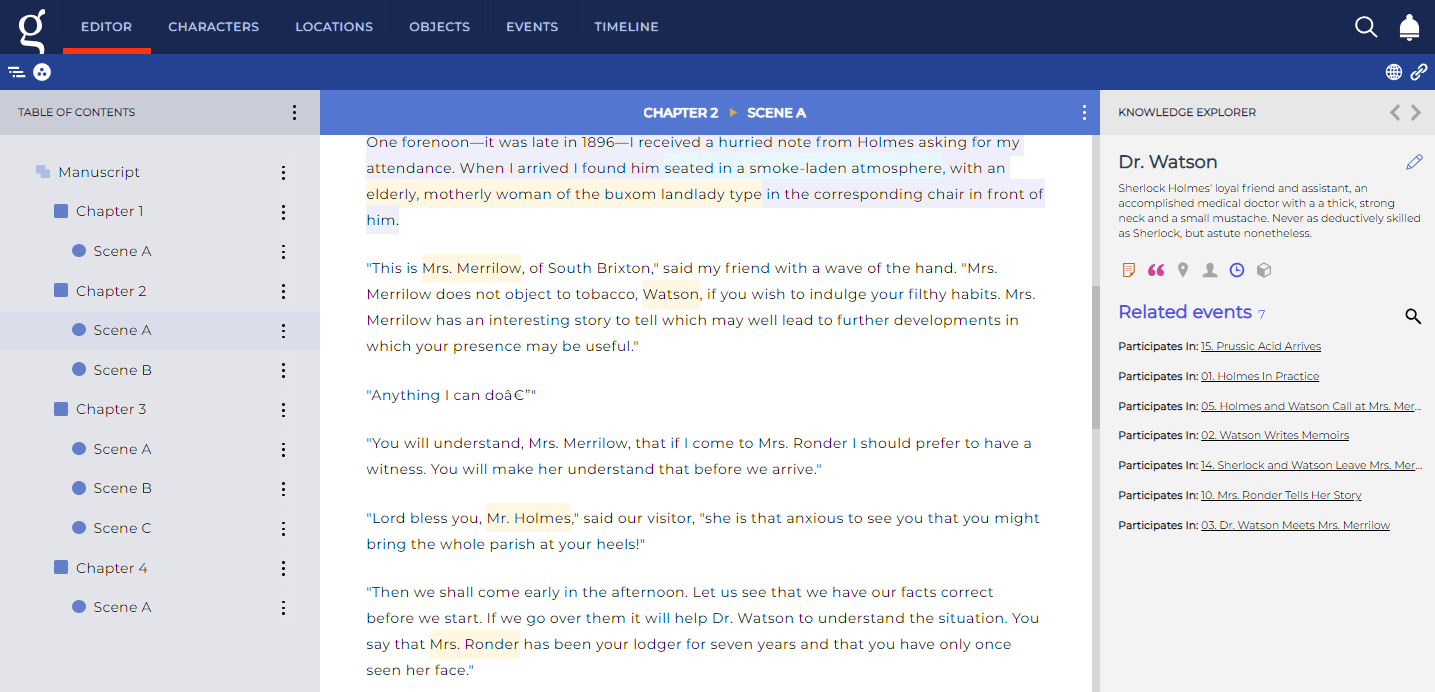Go back in Knowledge Explorer history
The image size is (1435, 692).
coord(1395,113)
